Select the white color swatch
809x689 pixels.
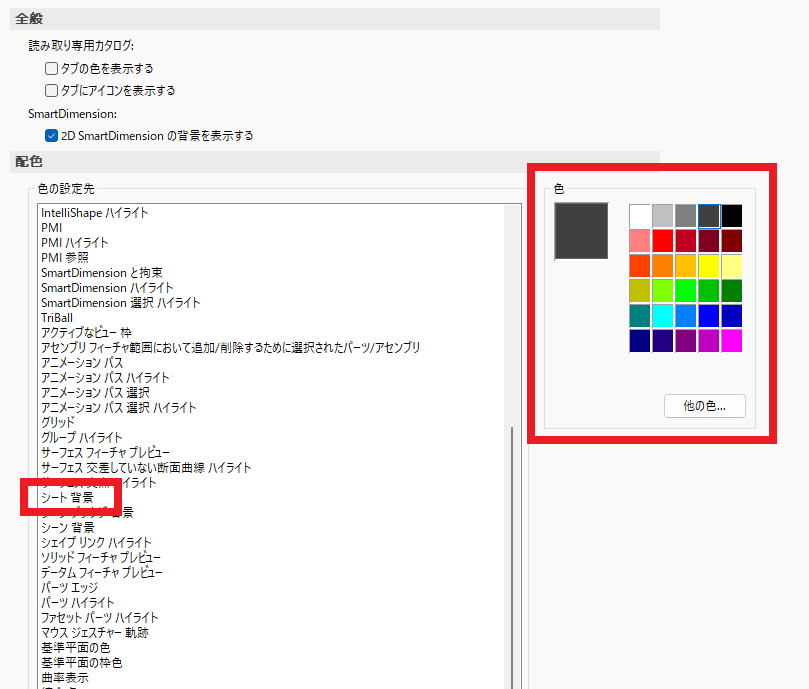point(640,215)
